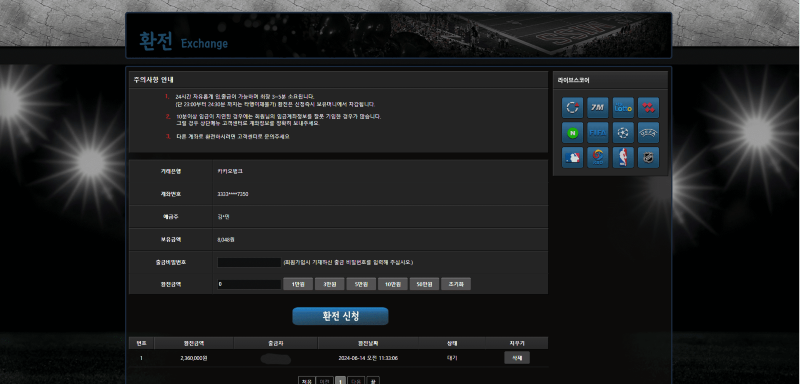
Task: Open the 7M score icon
Action: tap(597, 108)
